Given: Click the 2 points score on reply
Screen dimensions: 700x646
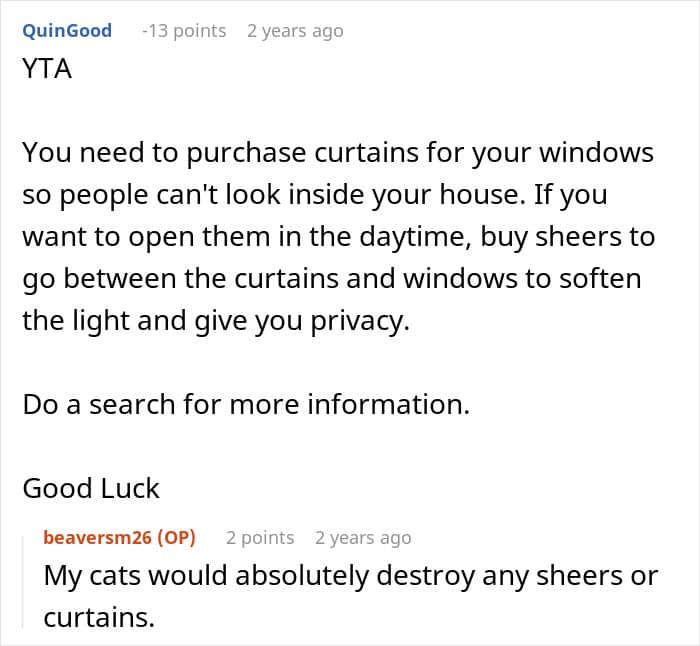Looking at the screenshot, I should click(260, 538).
